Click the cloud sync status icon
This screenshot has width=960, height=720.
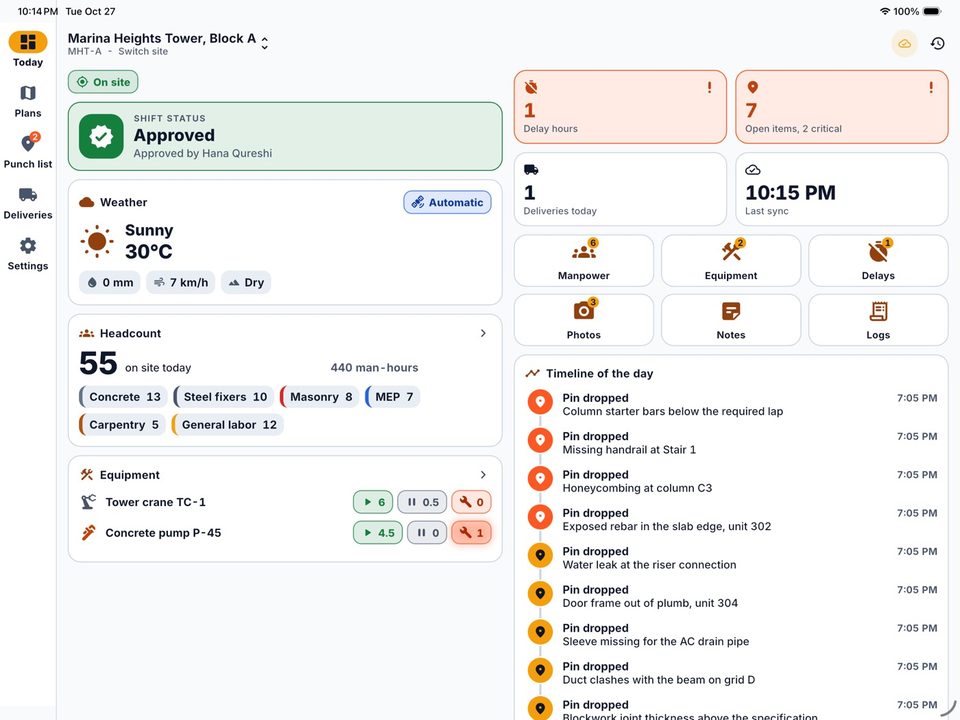coord(904,44)
